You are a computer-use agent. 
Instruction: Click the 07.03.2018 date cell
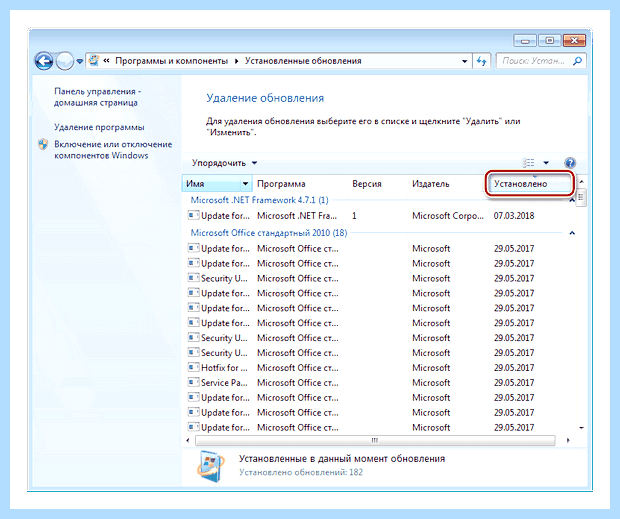point(514,216)
